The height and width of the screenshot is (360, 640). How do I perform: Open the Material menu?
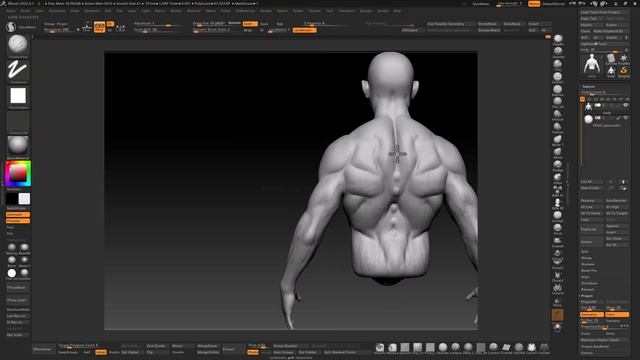[x=193, y=11]
